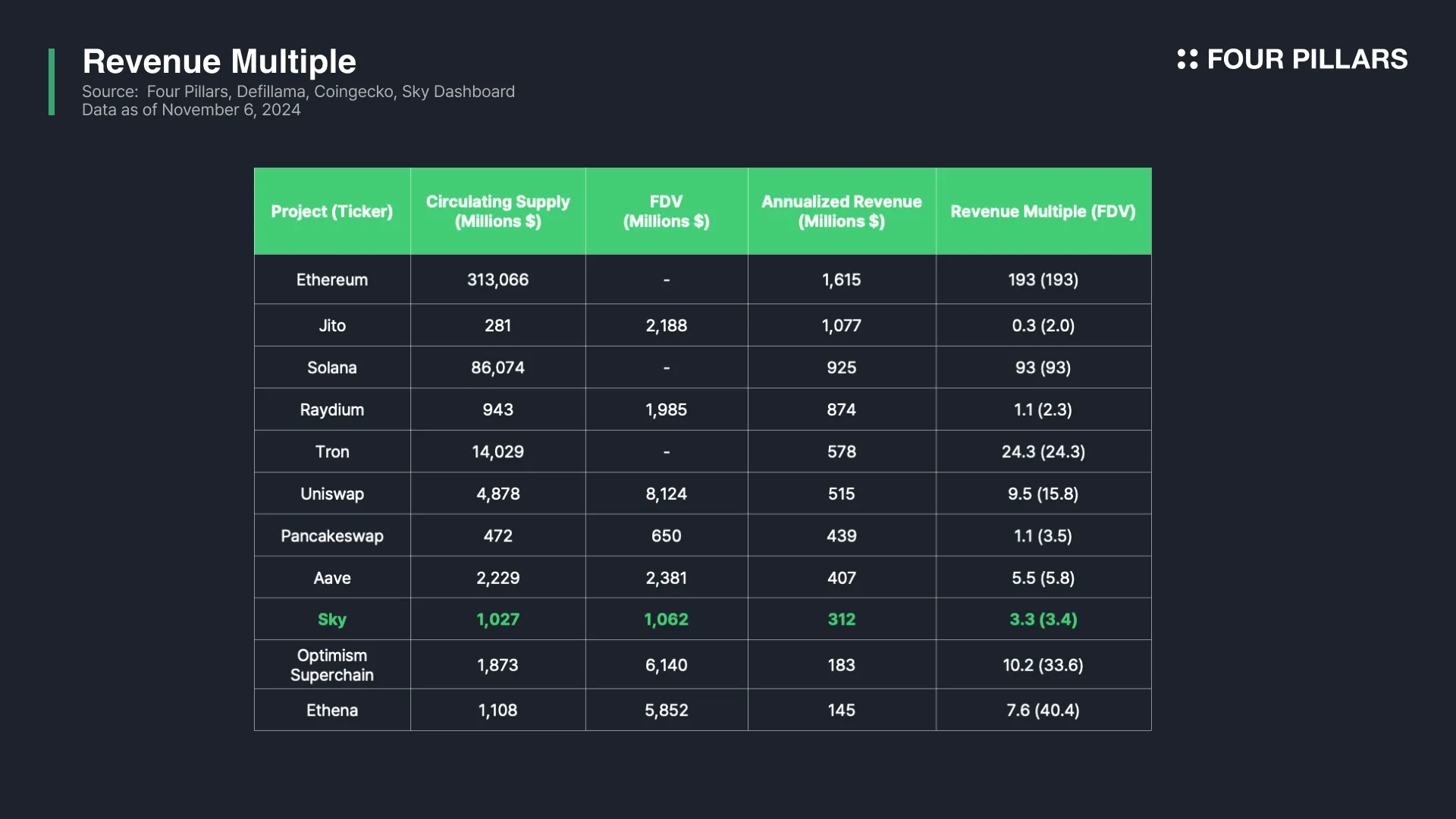Image resolution: width=1456 pixels, height=819 pixels.
Task: Click the '4,878' circulating supply cell
Action: 498,494
